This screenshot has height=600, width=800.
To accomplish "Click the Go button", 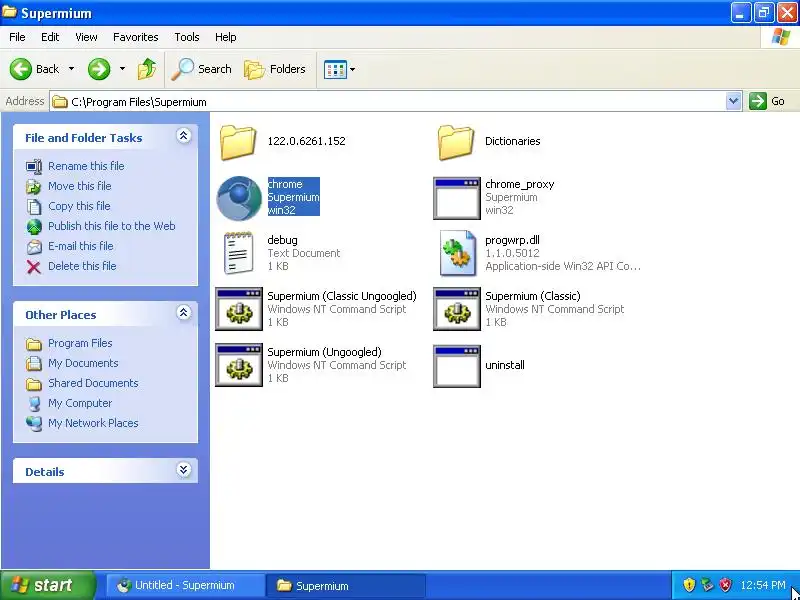I will pos(767,101).
